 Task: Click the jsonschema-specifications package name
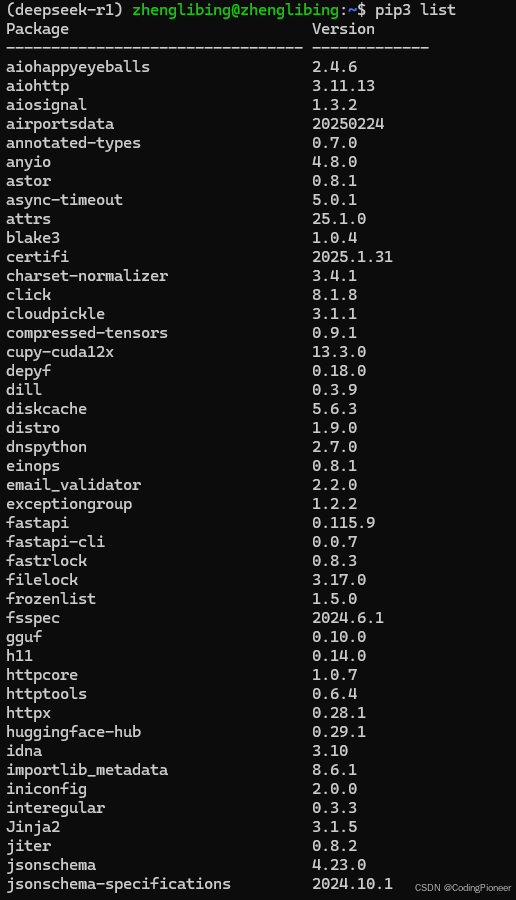(118, 883)
